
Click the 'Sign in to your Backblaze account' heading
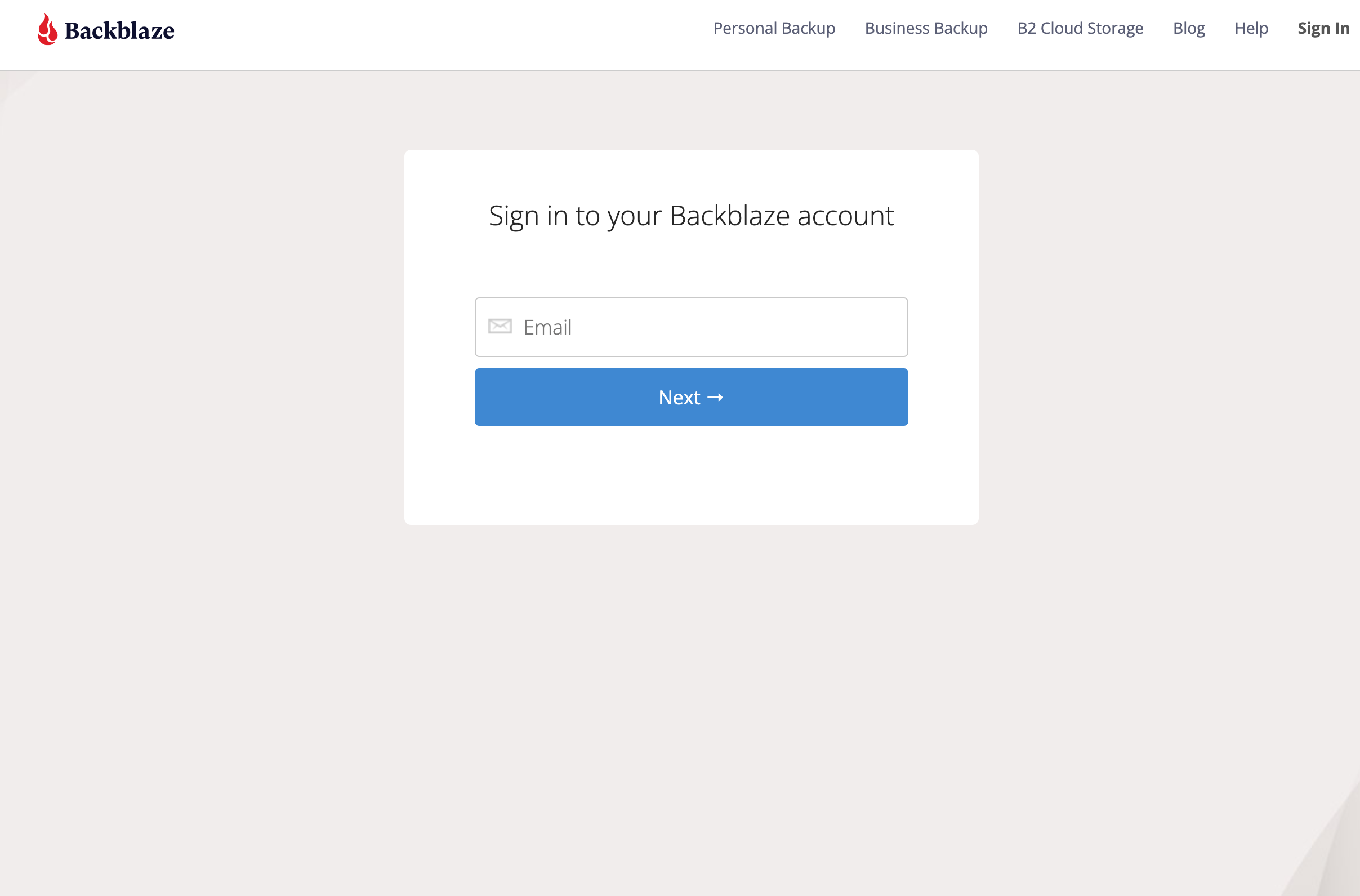tap(691, 216)
